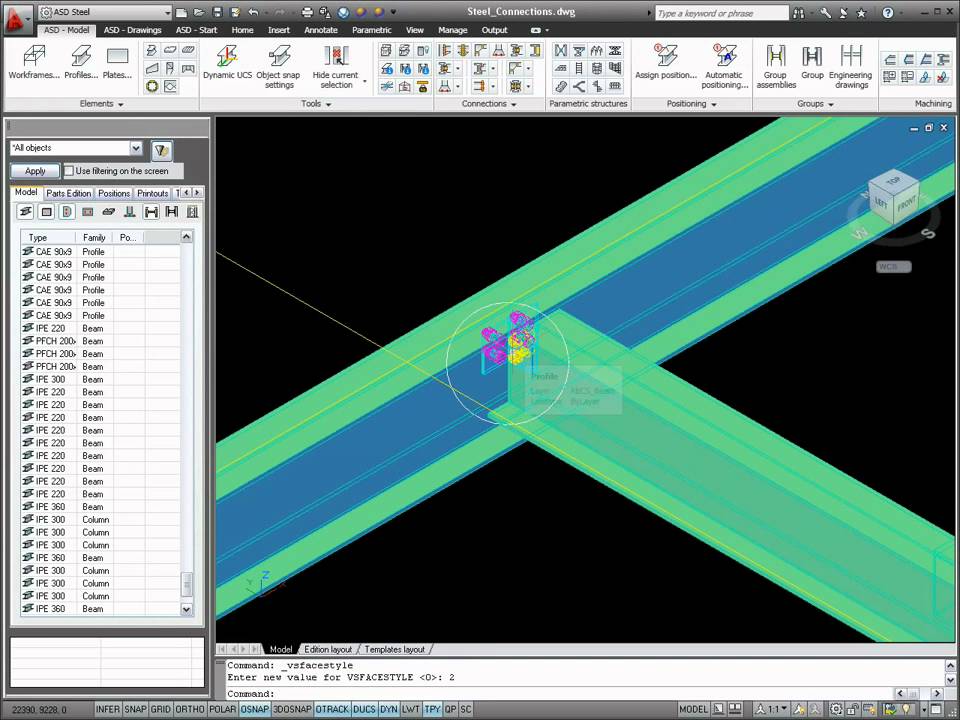Image resolution: width=960 pixels, height=720 pixels.
Task: Expand the Positioning panel
Action: pyautogui.click(x=691, y=104)
